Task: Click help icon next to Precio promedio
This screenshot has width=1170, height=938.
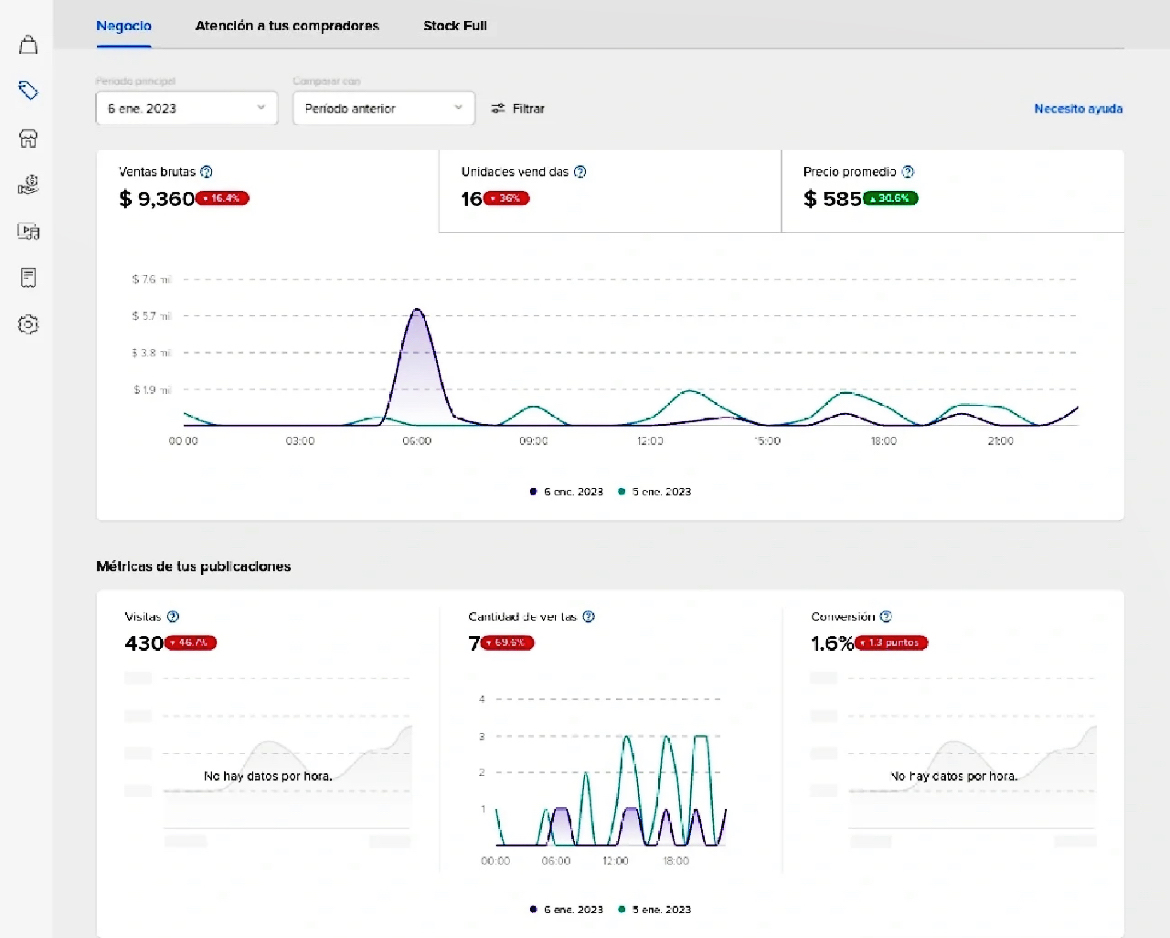Action: tap(907, 172)
